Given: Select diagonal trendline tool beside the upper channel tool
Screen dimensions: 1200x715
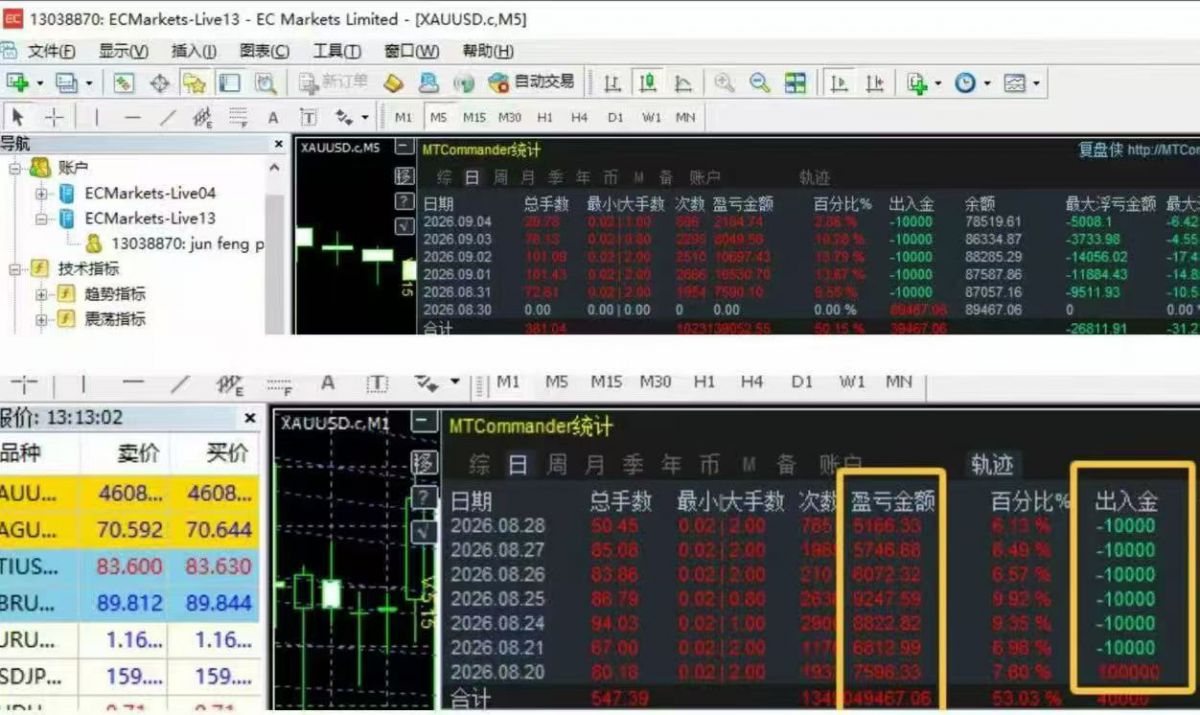Looking at the screenshot, I should (x=167, y=117).
